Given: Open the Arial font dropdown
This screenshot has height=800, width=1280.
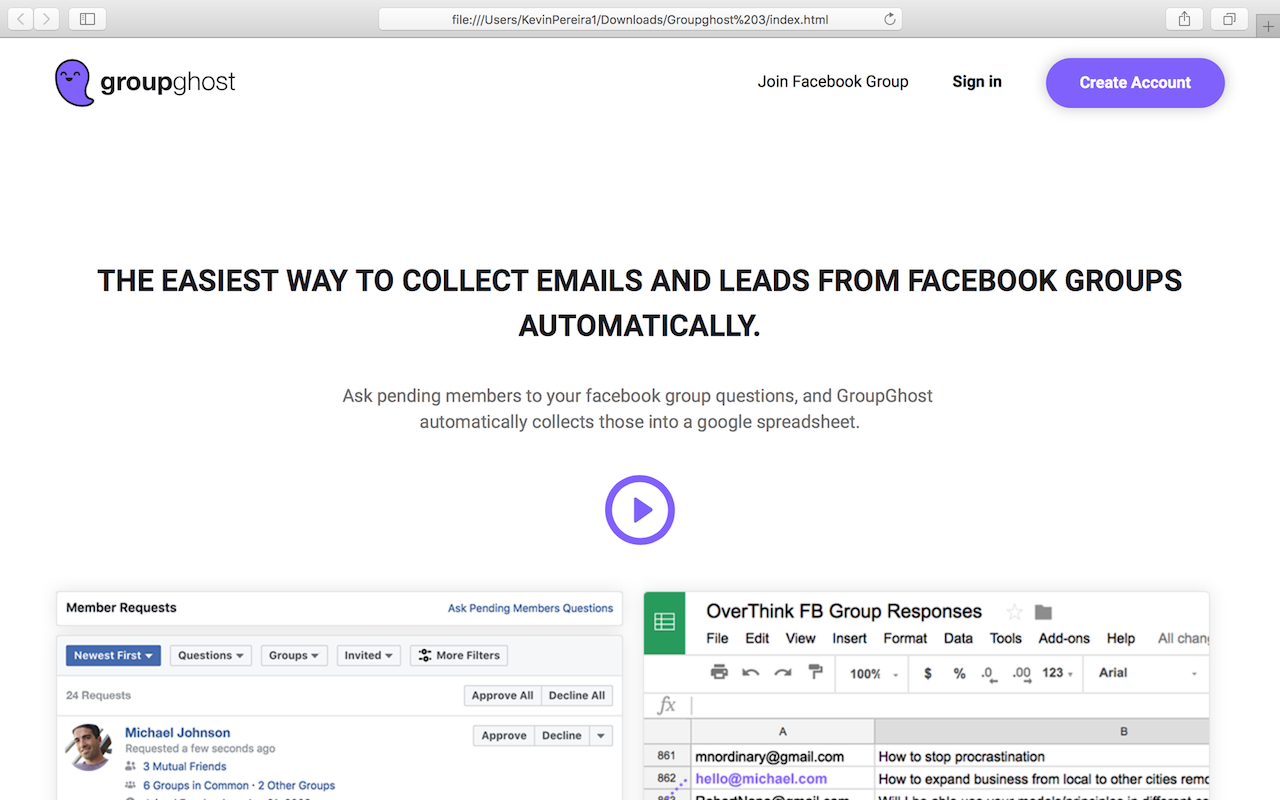Looking at the screenshot, I should pyautogui.click(x=1148, y=673).
